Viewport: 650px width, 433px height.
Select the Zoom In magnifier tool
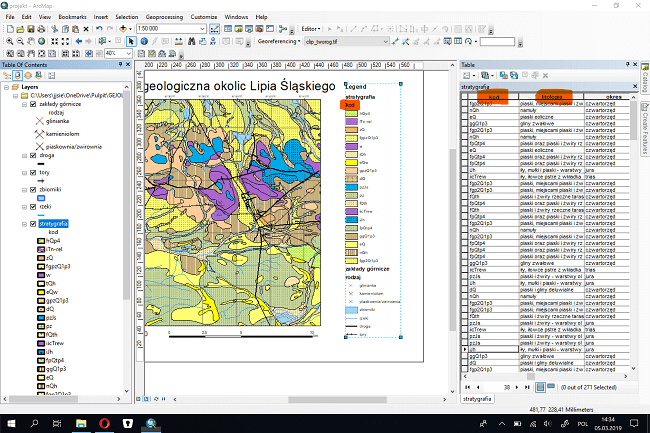[x=9, y=41]
